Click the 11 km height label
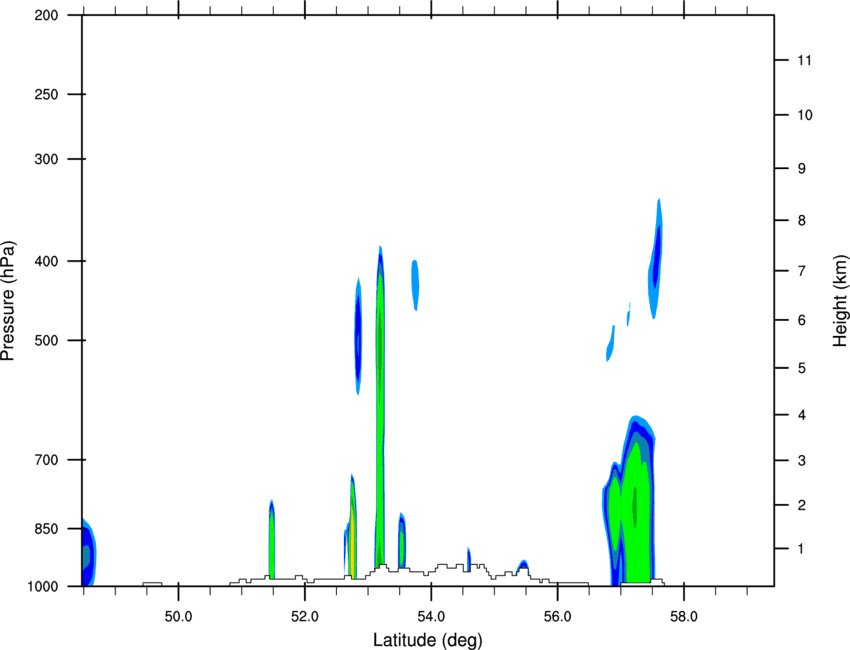The image size is (850, 650). tap(804, 60)
